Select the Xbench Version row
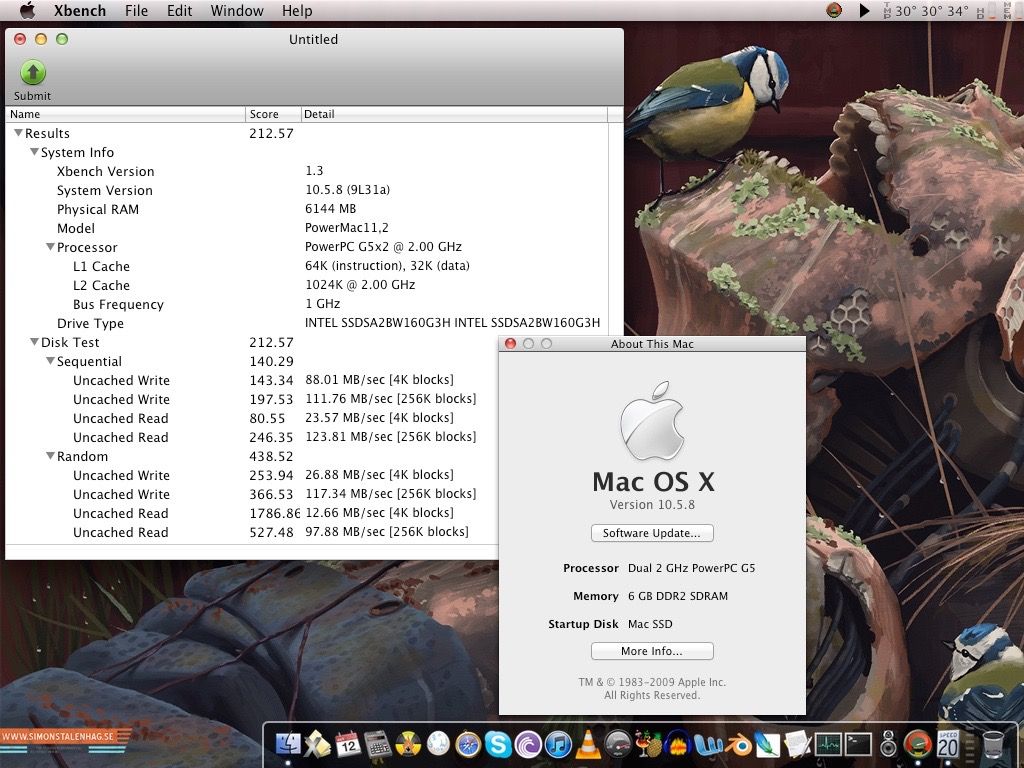1024x768 pixels. 307,171
